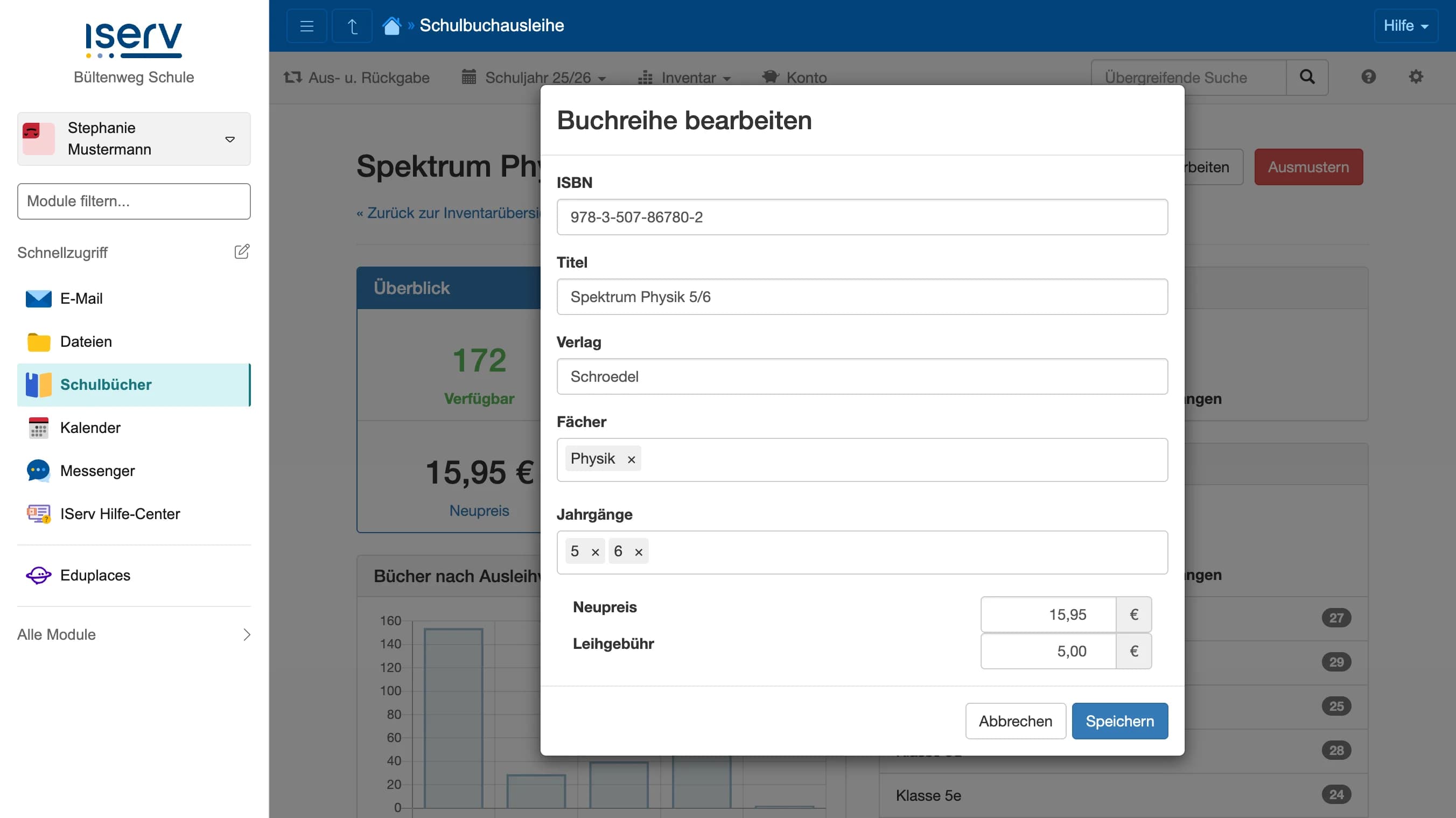This screenshot has height=818, width=1456.
Task: Click the ISBN input field
Action: 862,217
